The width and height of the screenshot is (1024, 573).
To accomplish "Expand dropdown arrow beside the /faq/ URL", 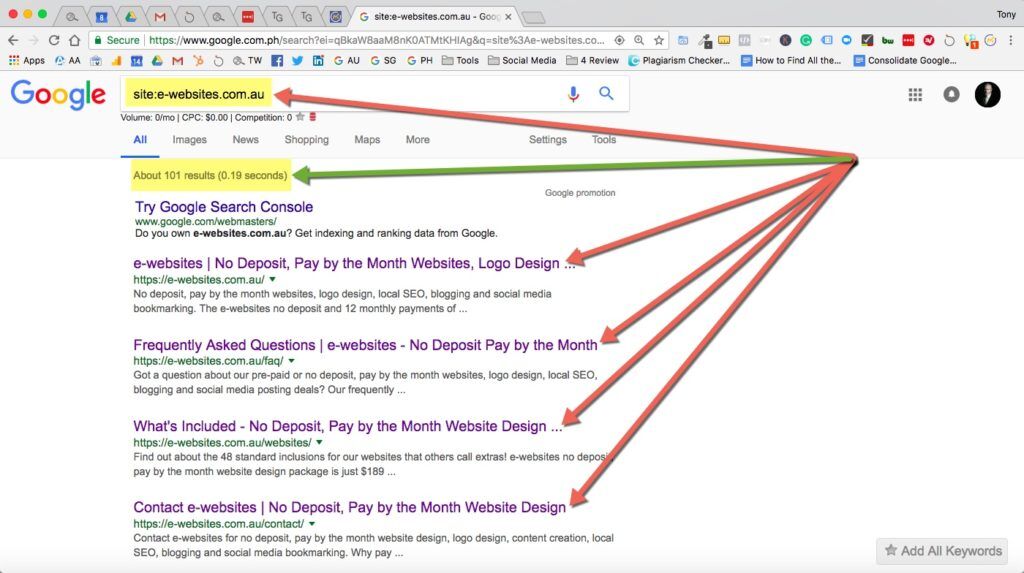I will pos(291,361).
